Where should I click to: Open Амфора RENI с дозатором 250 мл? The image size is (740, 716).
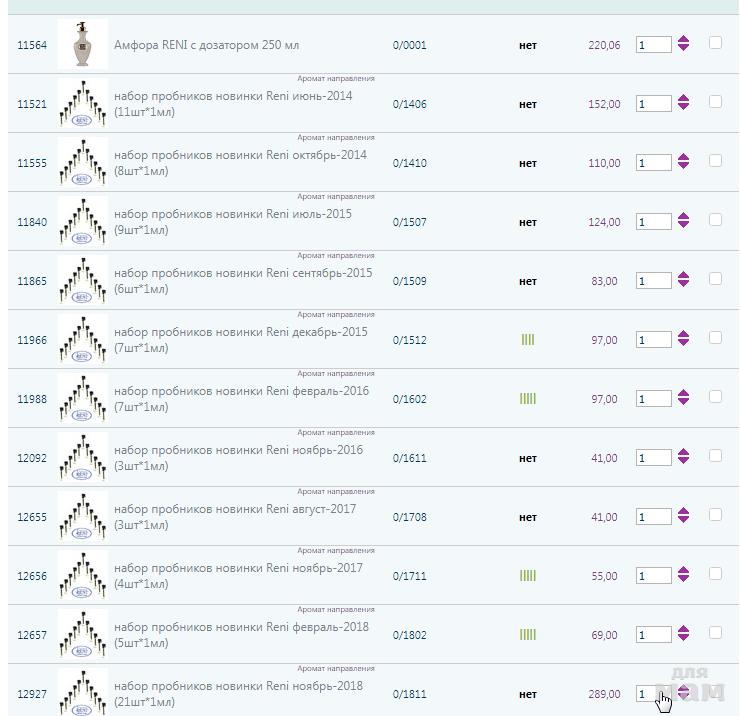tap(206, 45)
